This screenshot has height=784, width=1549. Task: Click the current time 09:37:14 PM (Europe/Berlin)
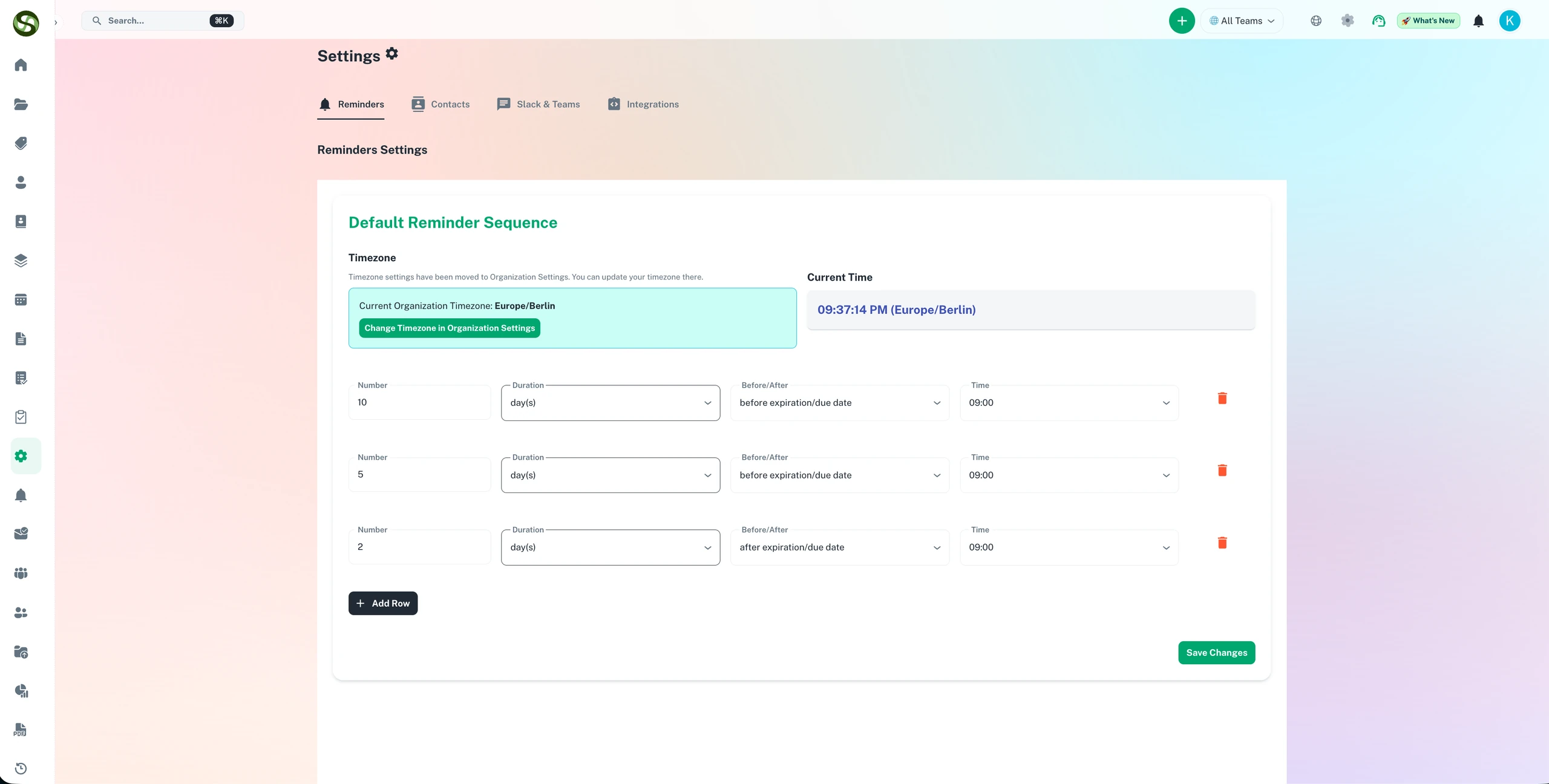896,310
